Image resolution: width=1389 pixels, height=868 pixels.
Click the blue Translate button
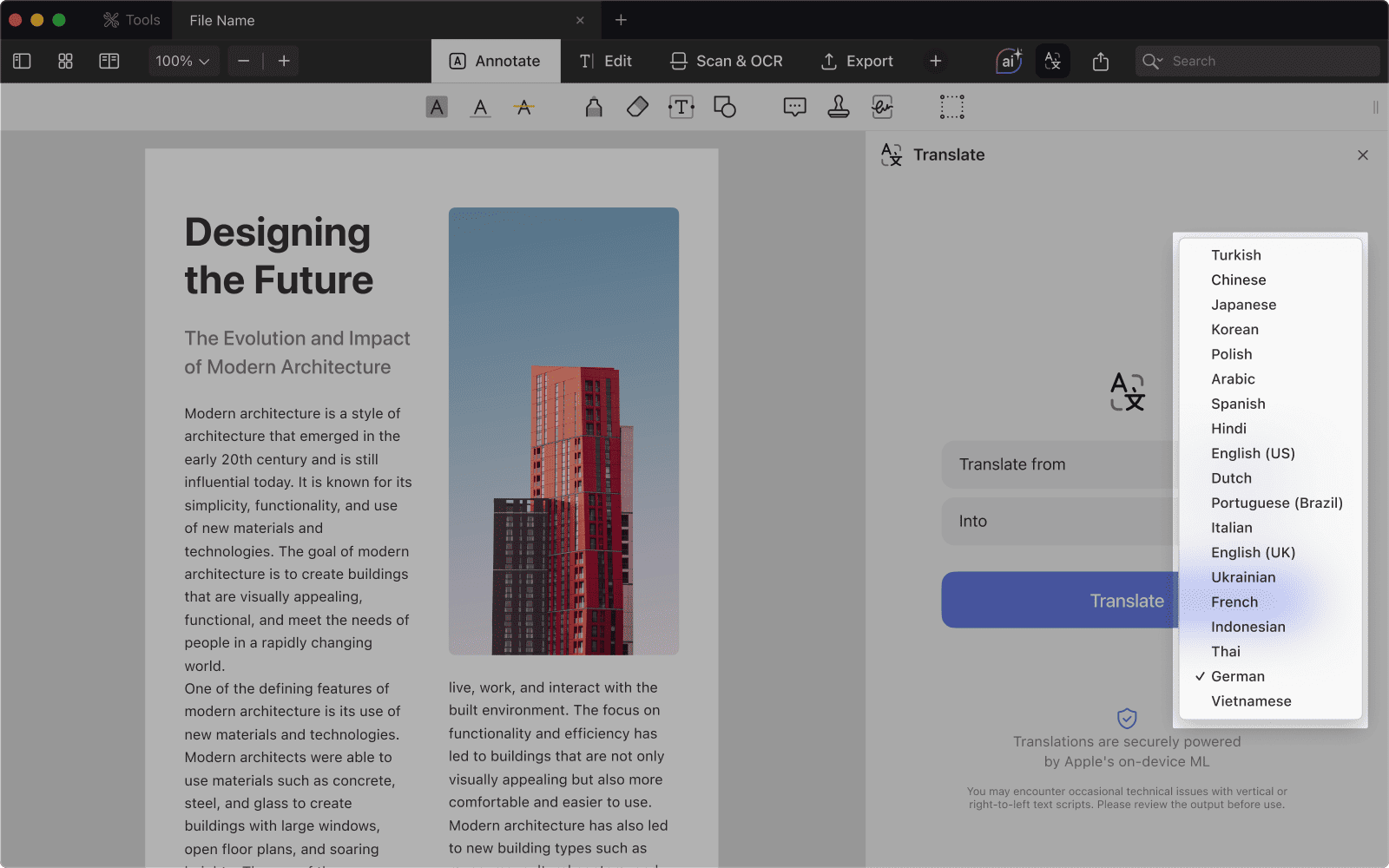(x=1059, y=601)
